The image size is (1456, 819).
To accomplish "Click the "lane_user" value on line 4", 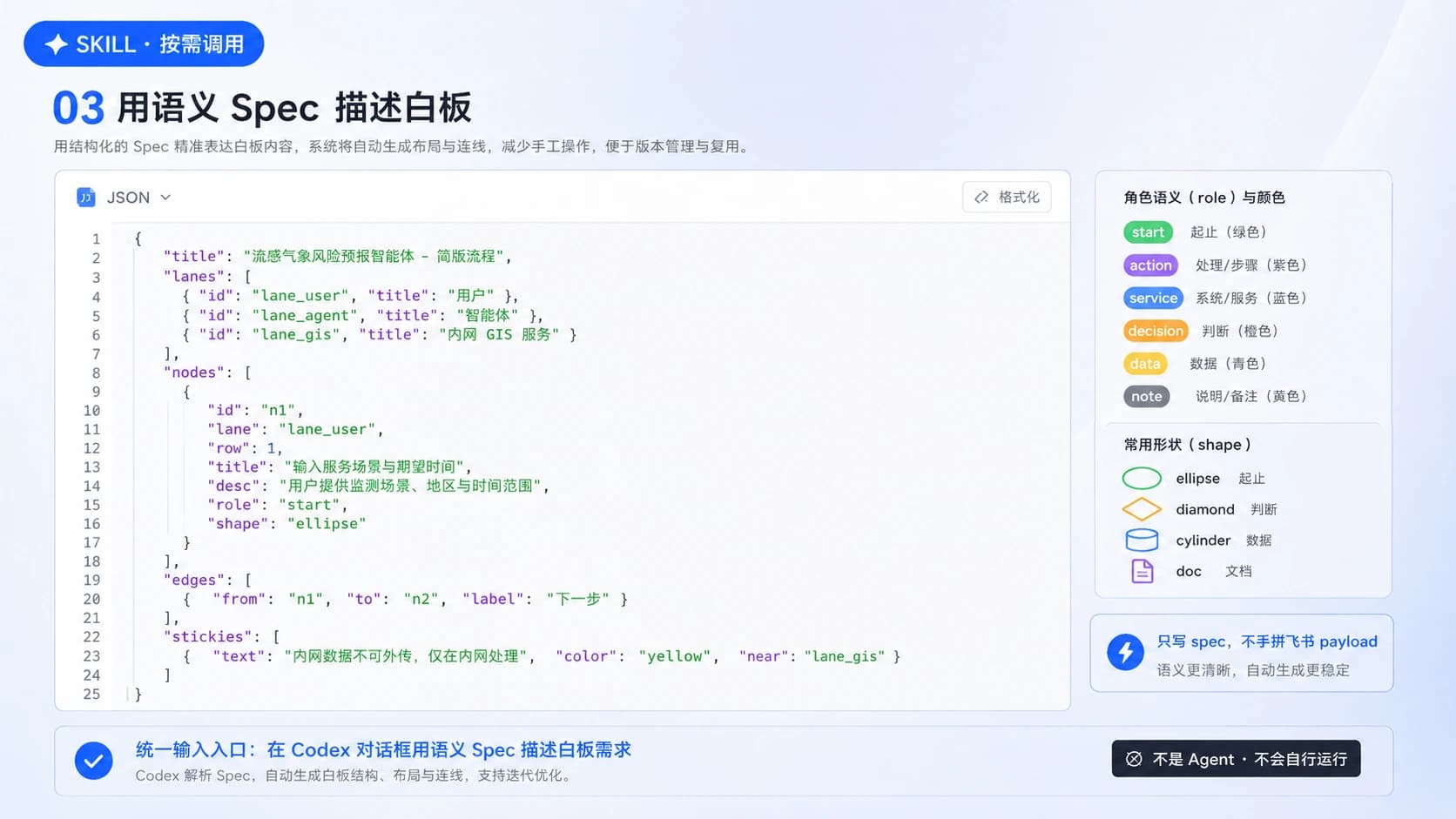I will click(x=300, y=296).
